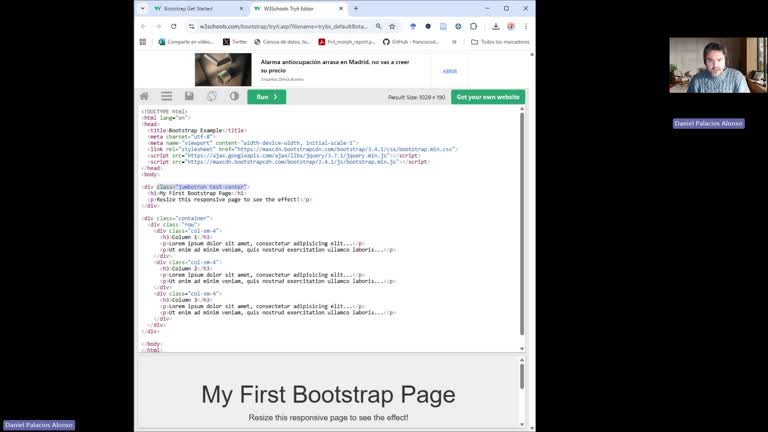Toggle dark mode with the half-circle icon

(x=234, y=96)
